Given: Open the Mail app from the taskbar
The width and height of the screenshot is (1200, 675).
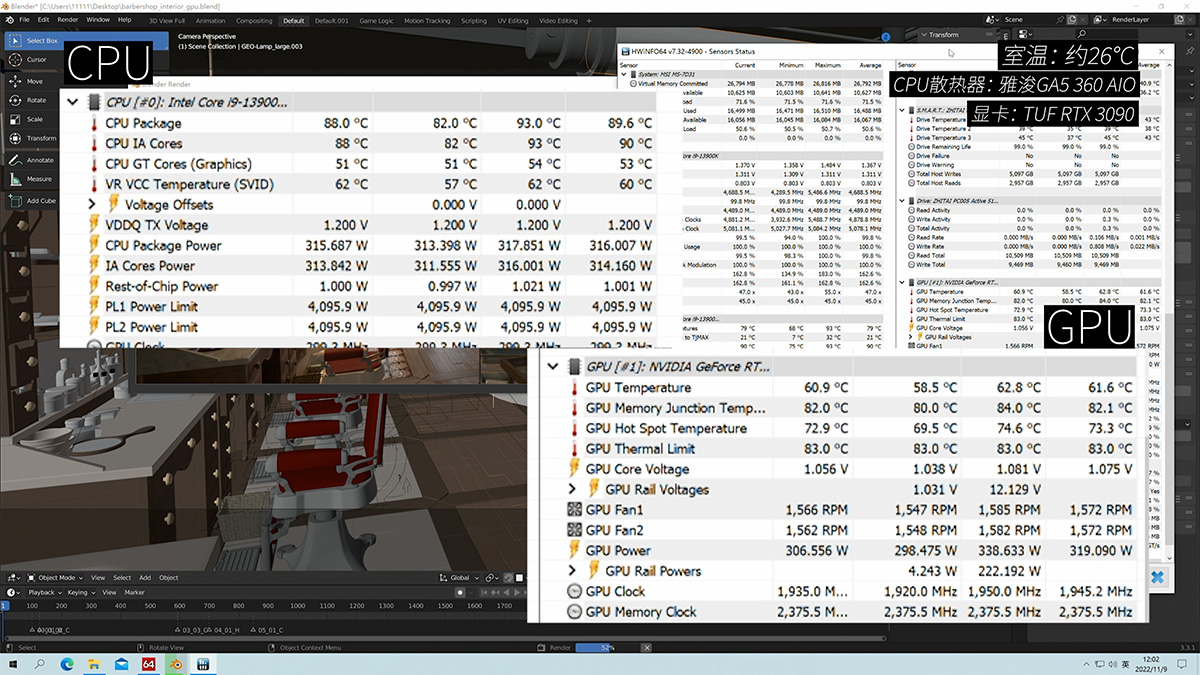Looking at the screenshot, I should coord(122,663).
